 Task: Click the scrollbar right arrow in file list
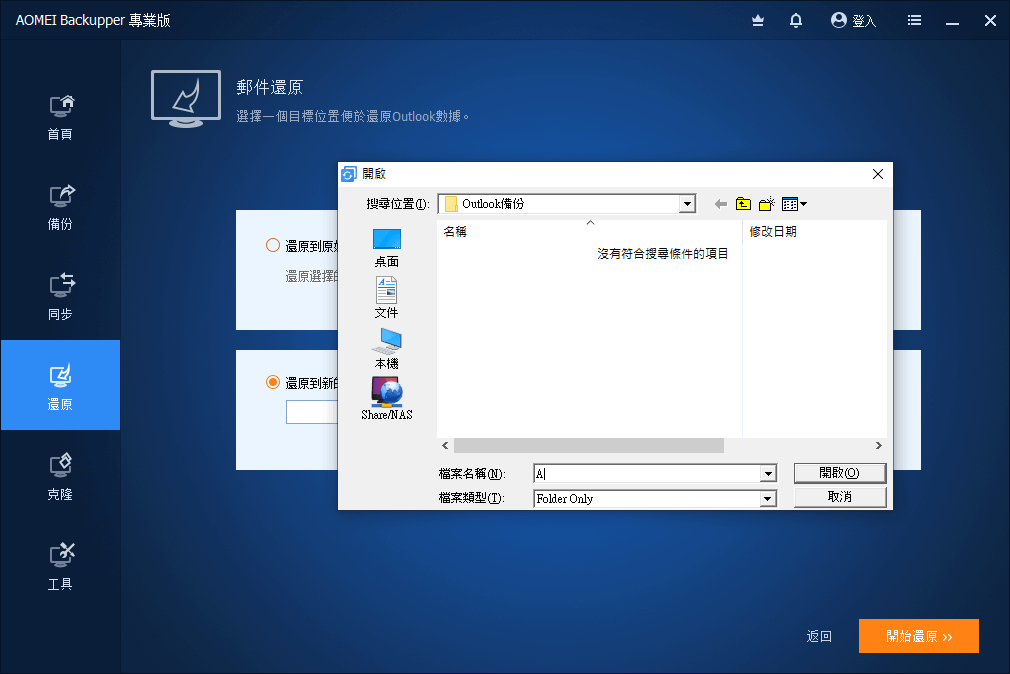(x=879, y=446)
